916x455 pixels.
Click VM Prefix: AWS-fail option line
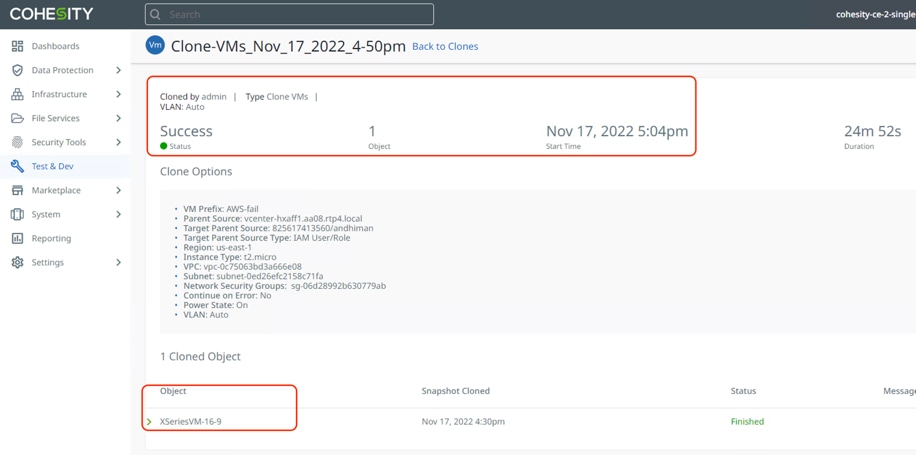tap(221, 209)
